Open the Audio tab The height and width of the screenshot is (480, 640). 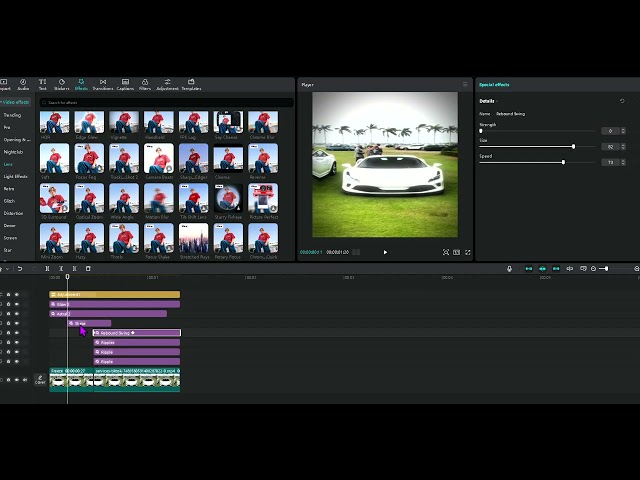(x=23, y=84)
